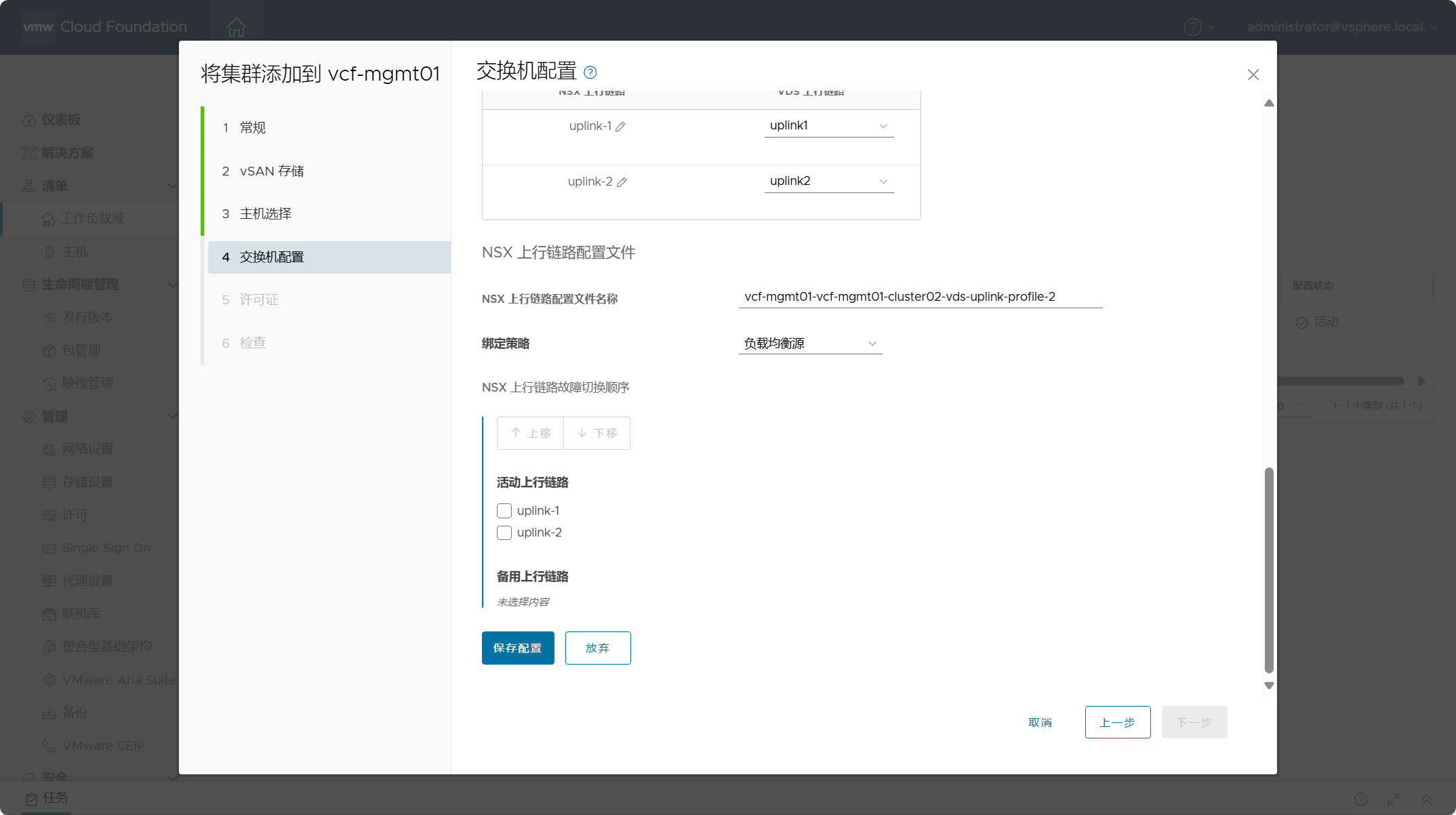Click the scroll-up arrow of dialog scrollbar
Image resolution: width=1456 pixels, height=815 pixels.
[x=1269, y=103]
